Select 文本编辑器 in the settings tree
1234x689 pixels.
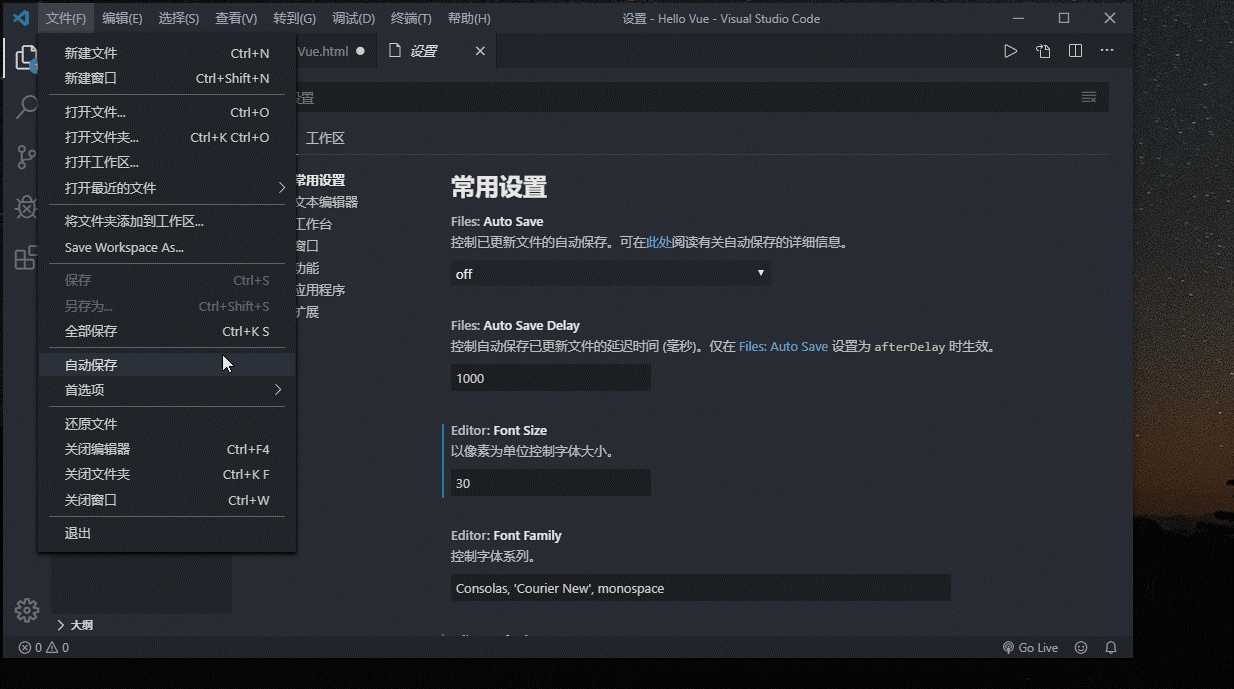click(x=327, y=202)
